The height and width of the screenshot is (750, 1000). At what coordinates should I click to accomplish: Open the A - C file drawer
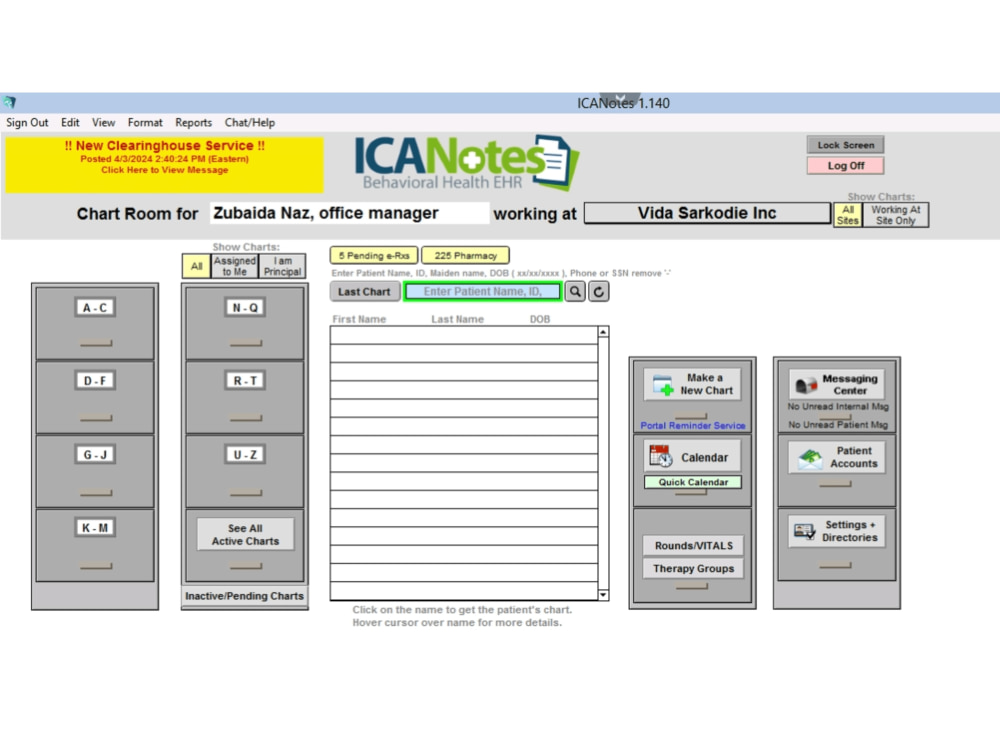click(95, 323)
